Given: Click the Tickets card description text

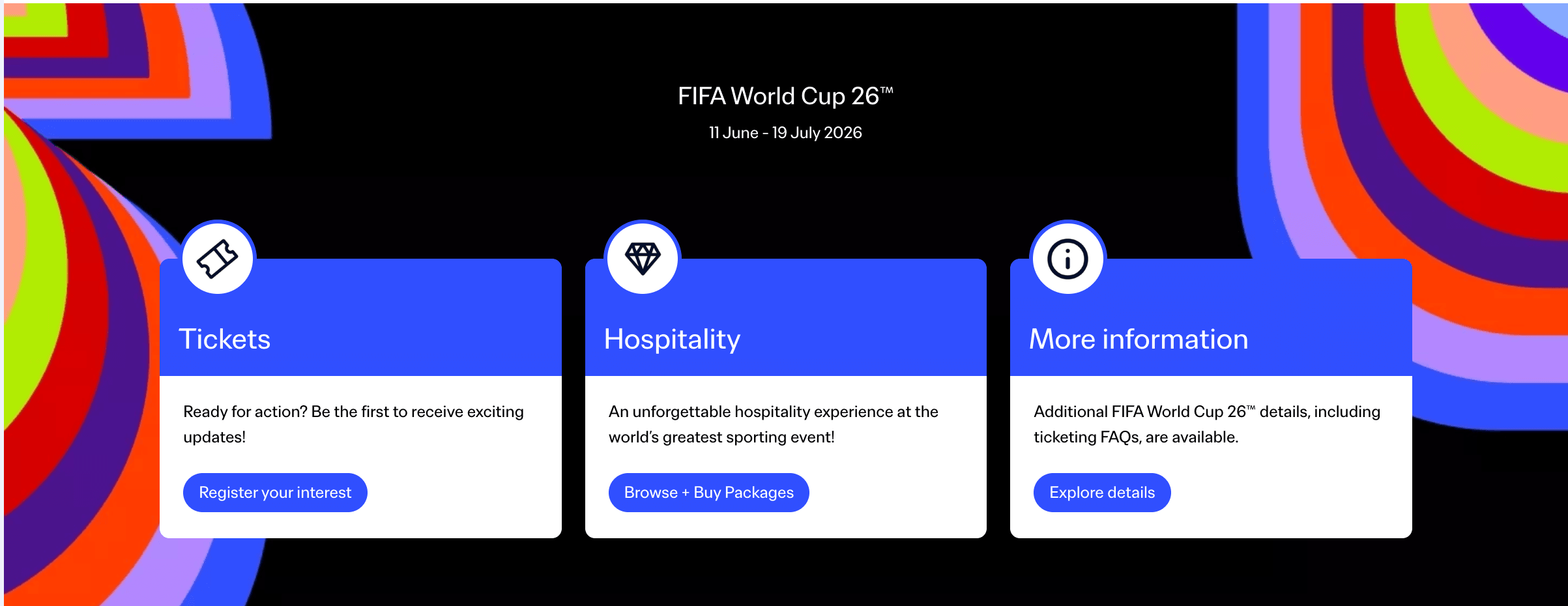Looking at the screenshot, I should pyautogui.click(x=354, y=424).
